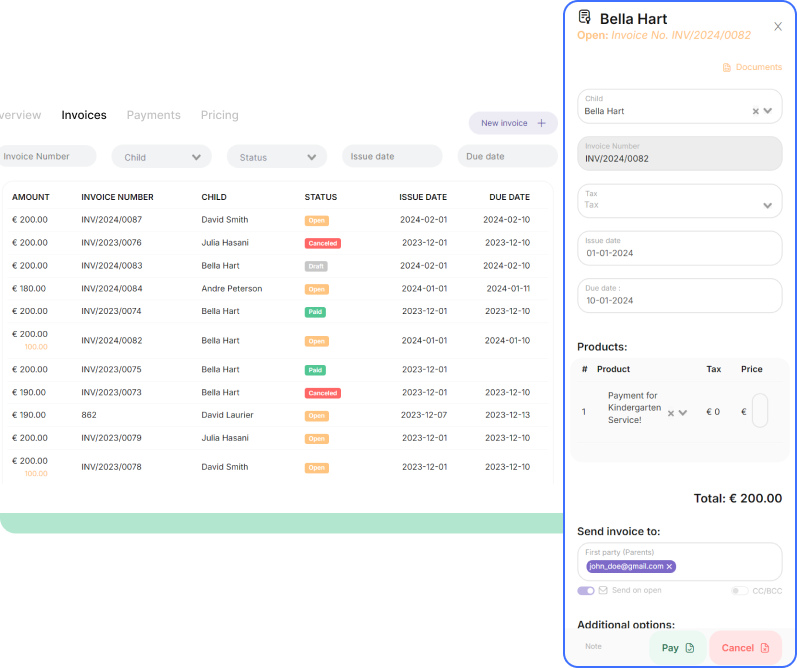Sort by ISSUE DATE column header
The image size is (797, 668).
(423, 197)
